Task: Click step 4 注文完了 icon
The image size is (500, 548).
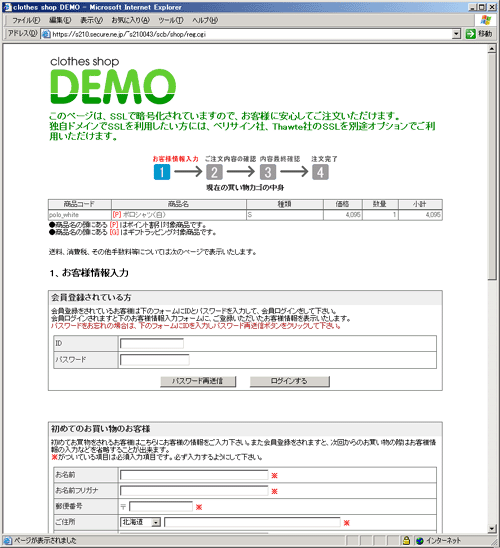Action: coord(320,172)
